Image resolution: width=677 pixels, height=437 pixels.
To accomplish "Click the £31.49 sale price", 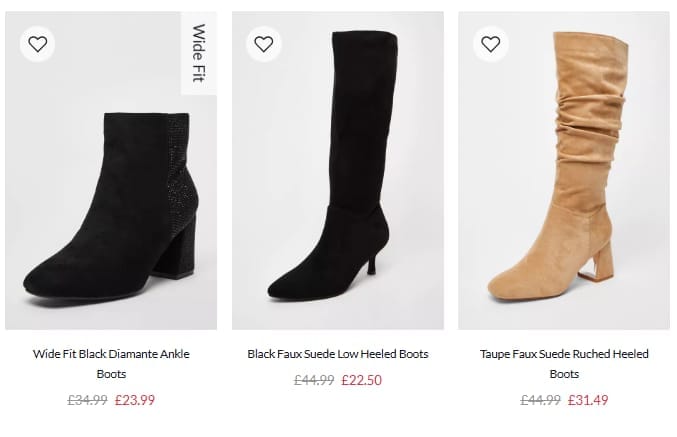I will [x=588, y=400].
